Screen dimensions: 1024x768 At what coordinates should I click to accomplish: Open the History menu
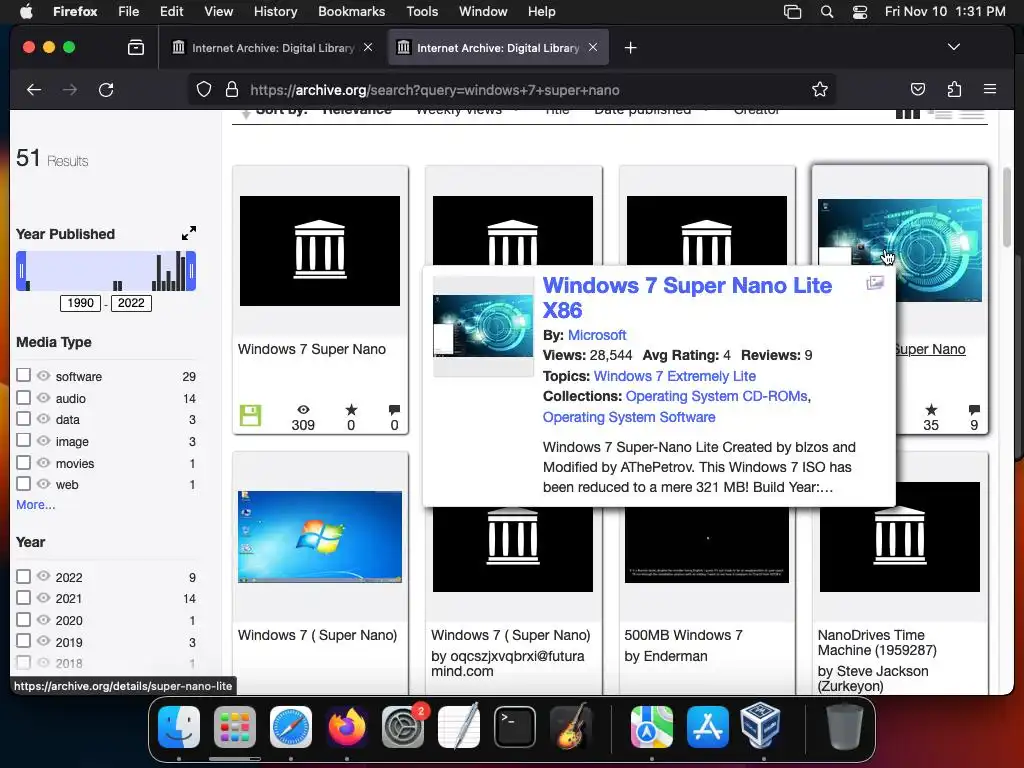(275, 12)
